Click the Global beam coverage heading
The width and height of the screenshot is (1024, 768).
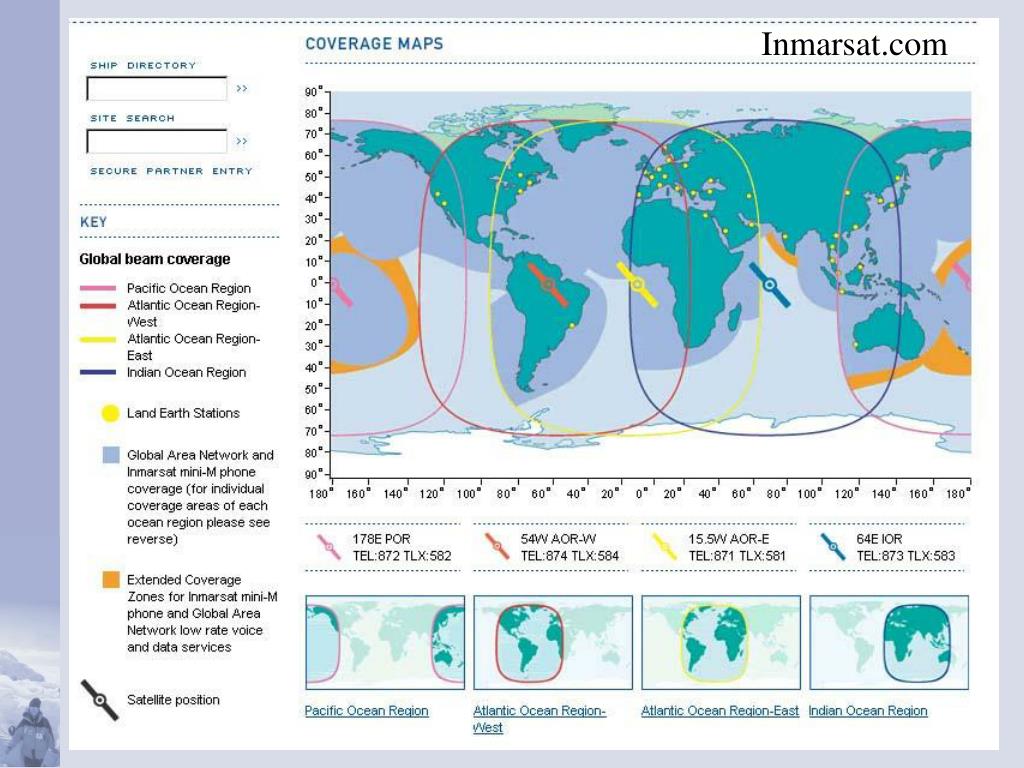click(155, 259)
